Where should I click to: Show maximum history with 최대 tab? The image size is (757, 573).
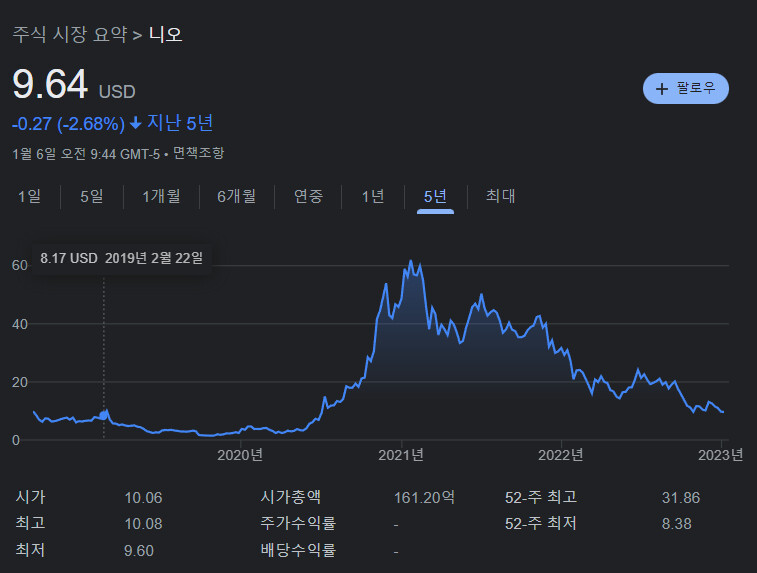coord(501,196)
